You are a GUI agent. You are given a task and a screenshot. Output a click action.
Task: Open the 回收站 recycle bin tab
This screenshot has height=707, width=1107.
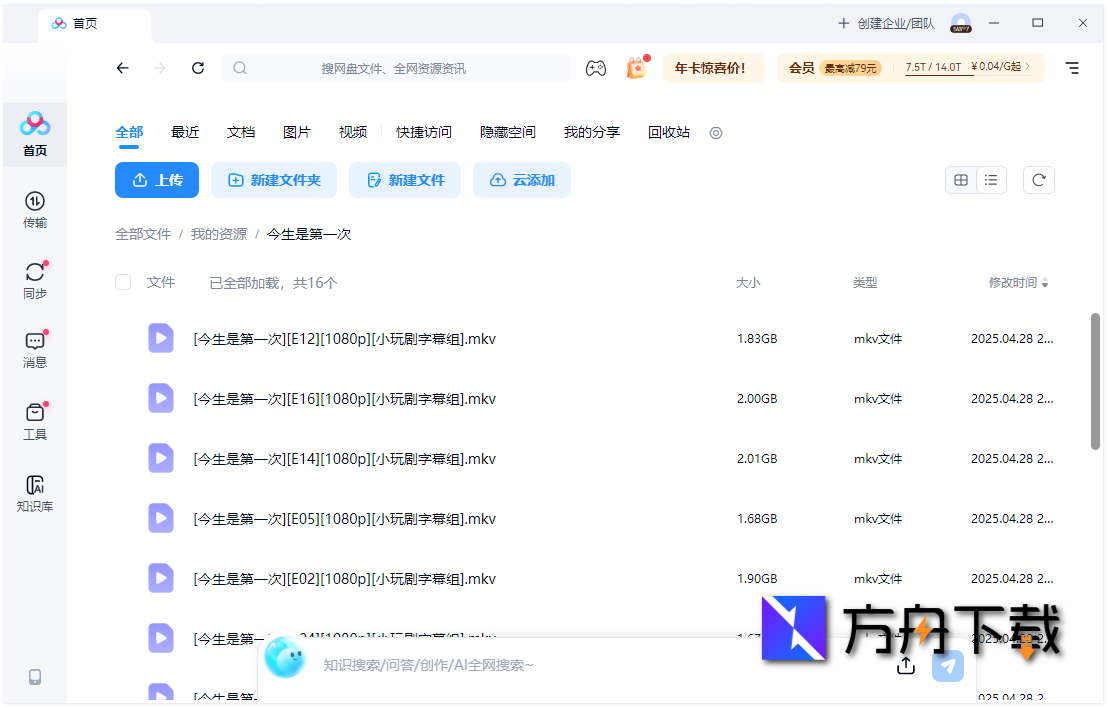coord(667,132)
